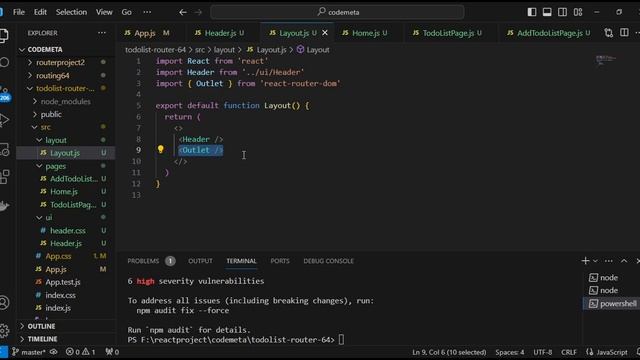
Task: Open the Extensions view icon
Action: point(4,177)
